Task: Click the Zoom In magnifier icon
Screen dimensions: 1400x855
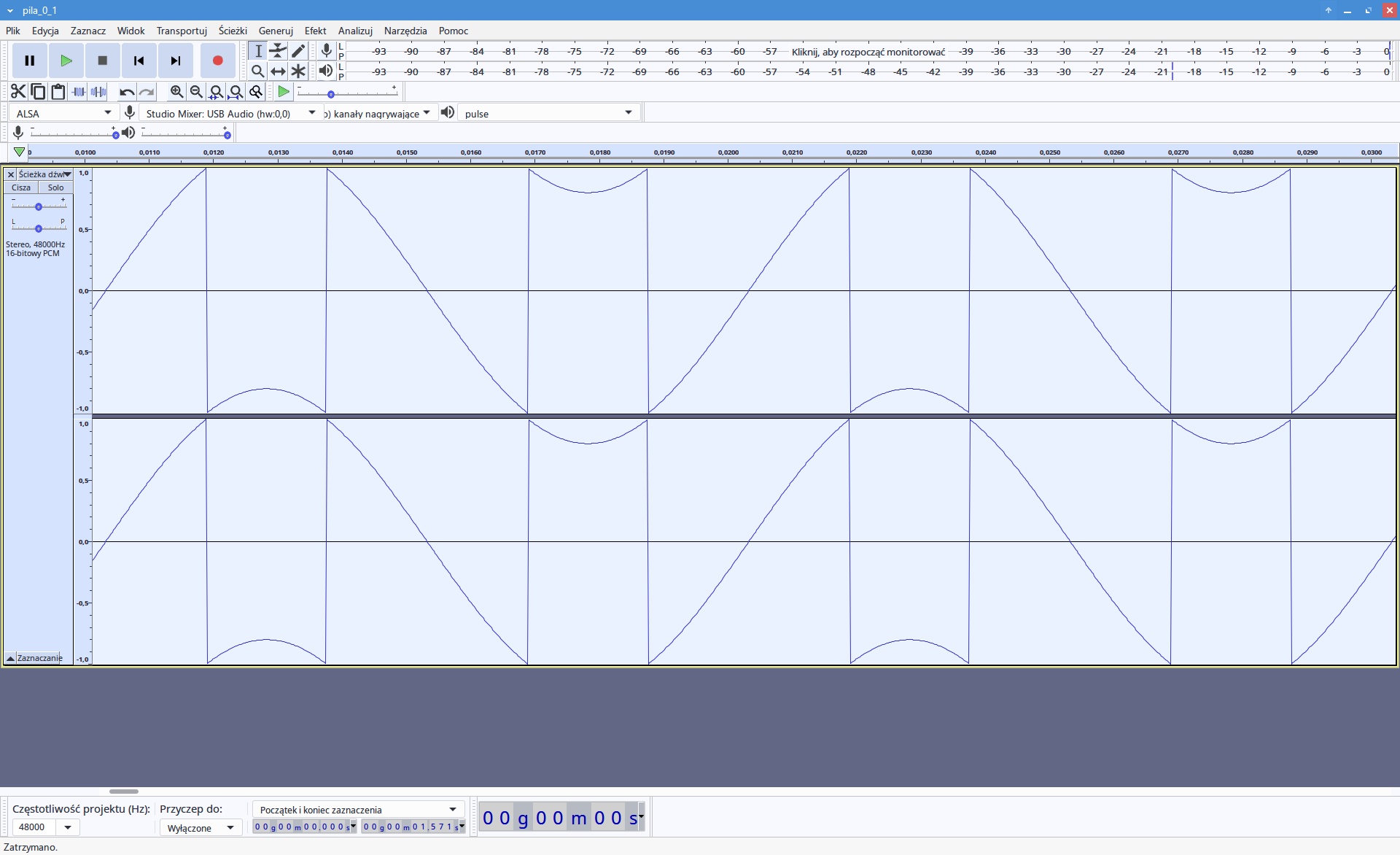Action: 176,92
